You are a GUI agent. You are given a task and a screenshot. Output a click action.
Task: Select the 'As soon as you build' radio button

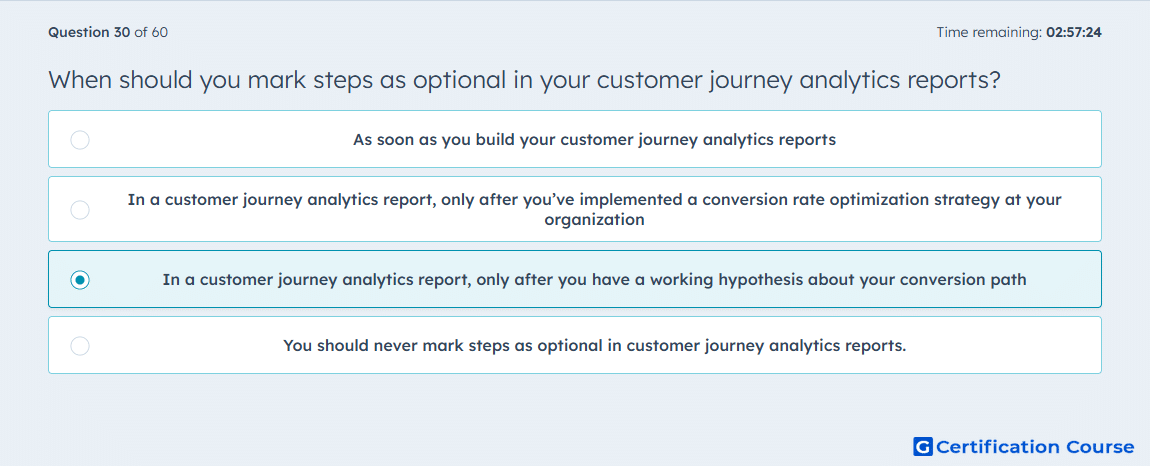tap(80, 139)
